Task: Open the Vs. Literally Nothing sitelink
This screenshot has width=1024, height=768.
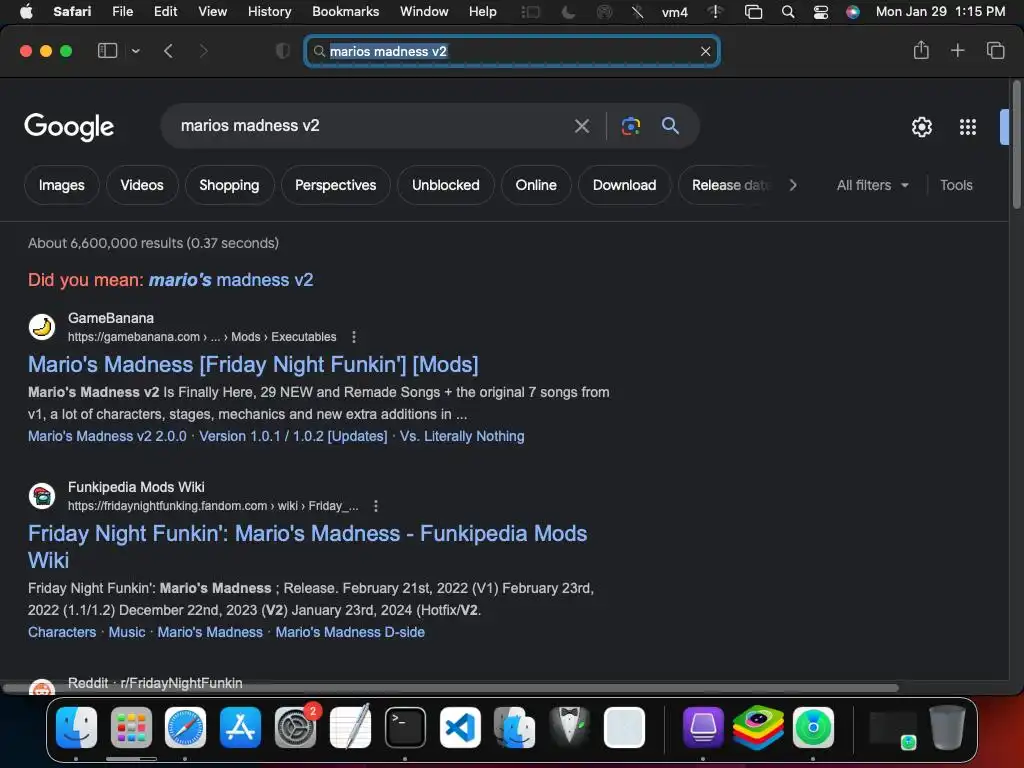Action: (462, 436)
